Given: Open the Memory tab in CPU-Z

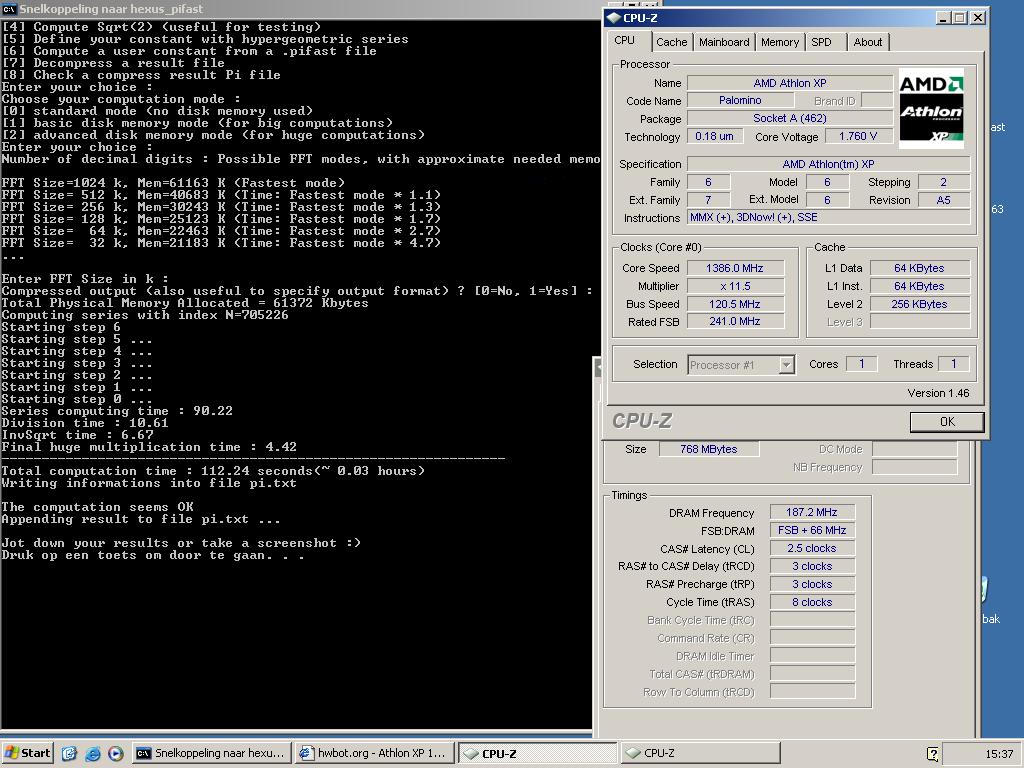Looking at the screenshot, I should pyautogui.click(x=780, y=42).
